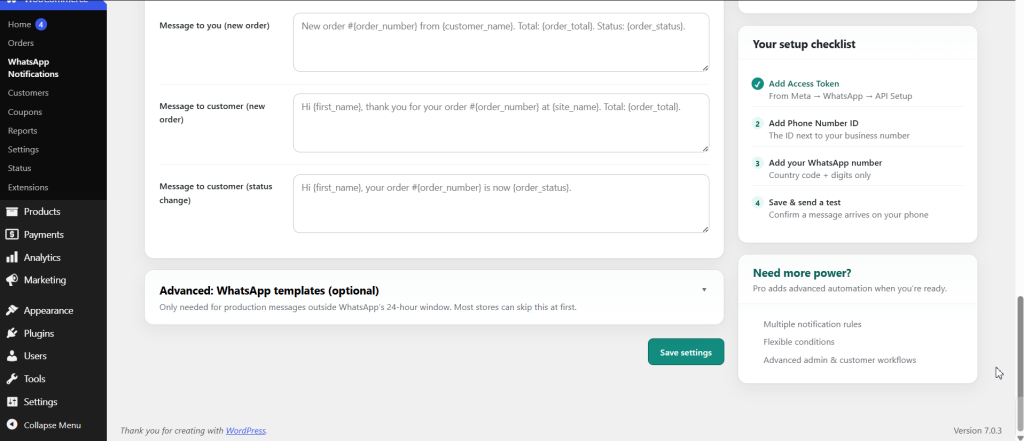Open the Customers submenu item

[x=28, y=93]
